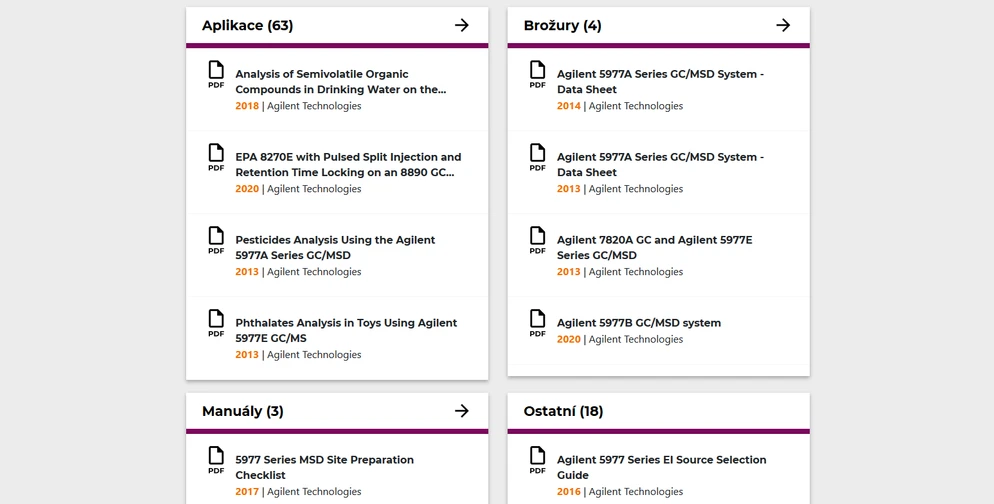
Task: Click the Ostatní (18) heading
Action: click(x=563, y=411)
